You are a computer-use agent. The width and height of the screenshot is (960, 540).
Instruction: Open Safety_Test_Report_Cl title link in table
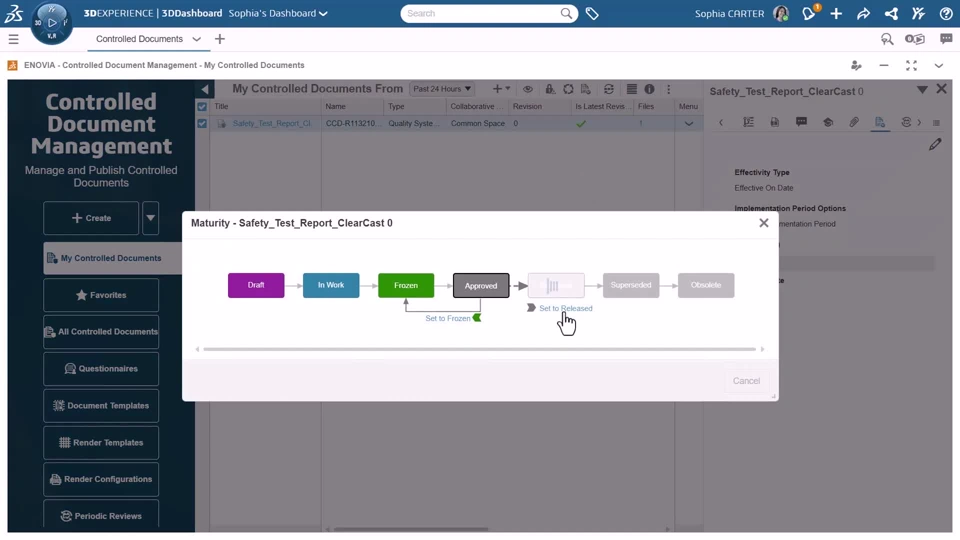[x=272, y=124]
